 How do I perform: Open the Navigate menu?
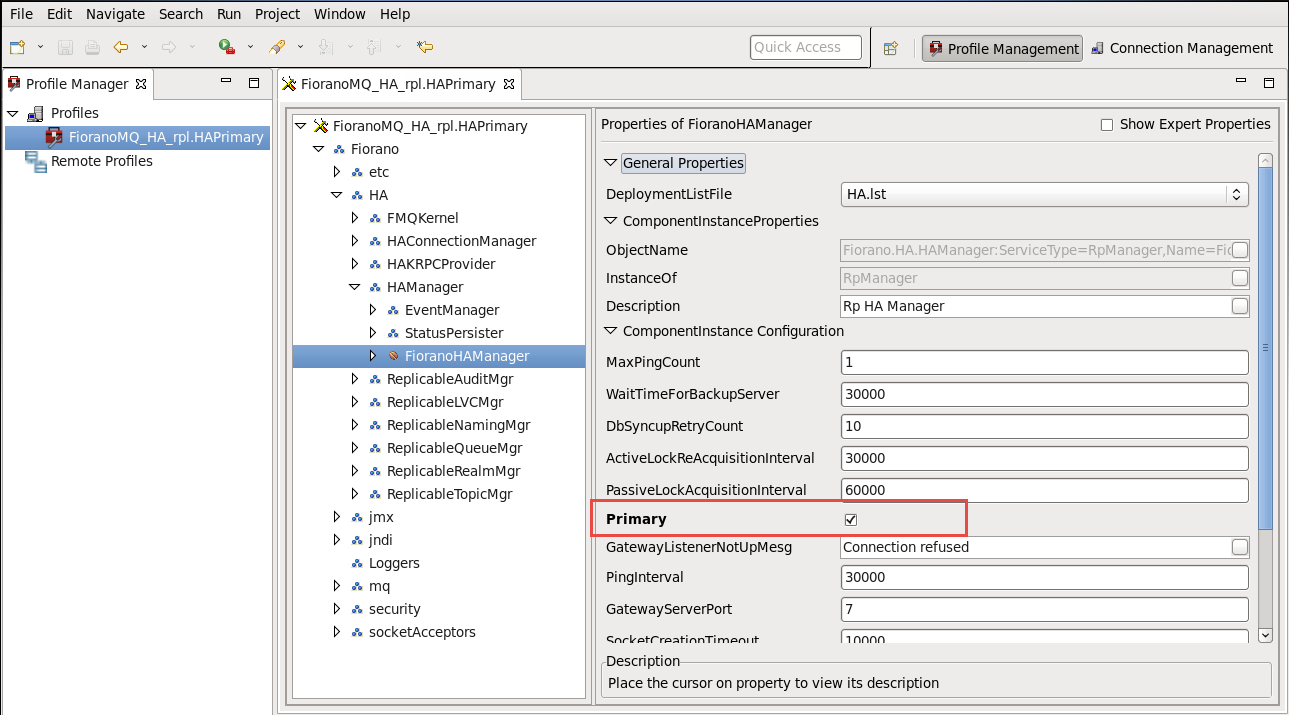115,14
